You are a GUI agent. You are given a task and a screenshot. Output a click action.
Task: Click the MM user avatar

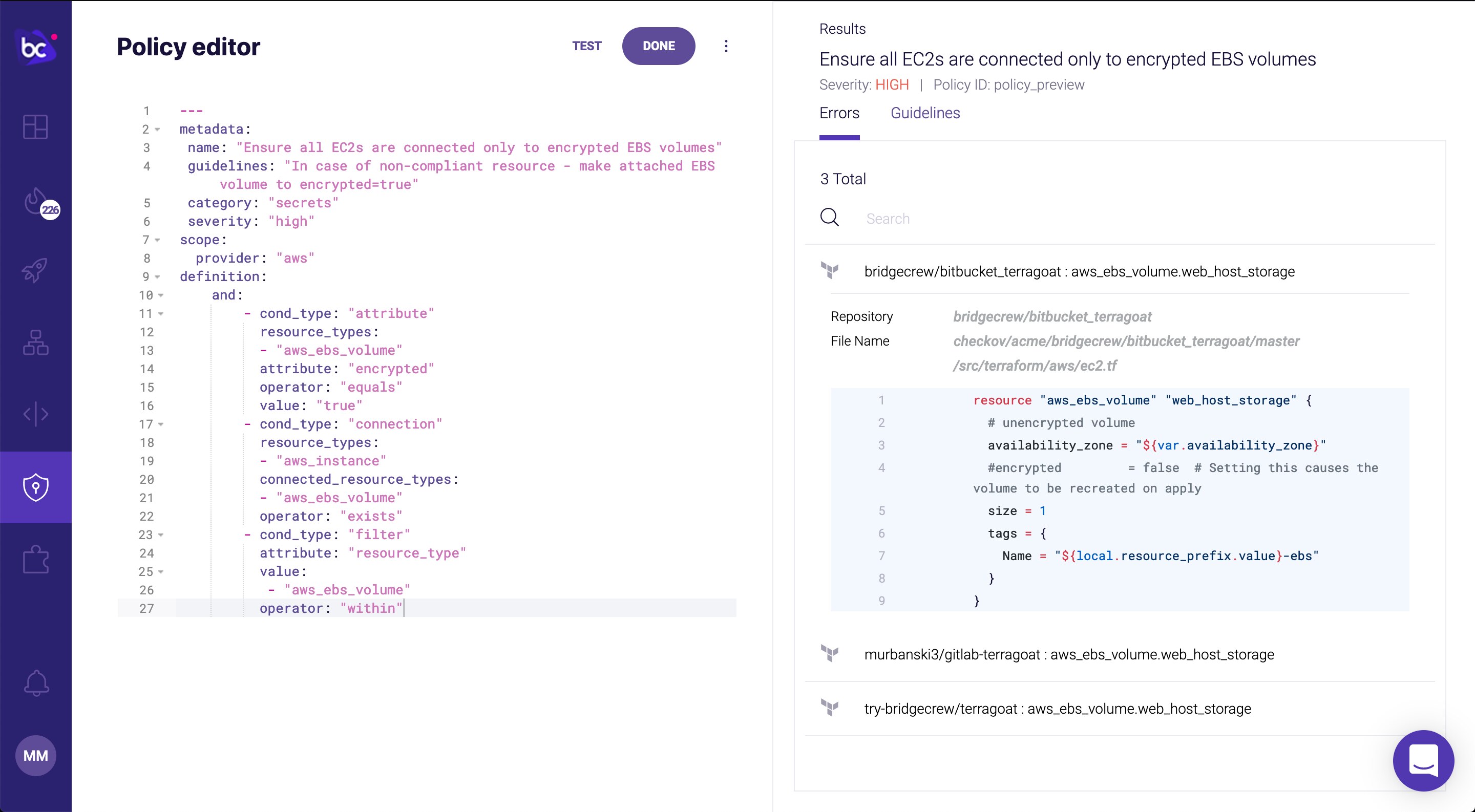tap(35, 755)
